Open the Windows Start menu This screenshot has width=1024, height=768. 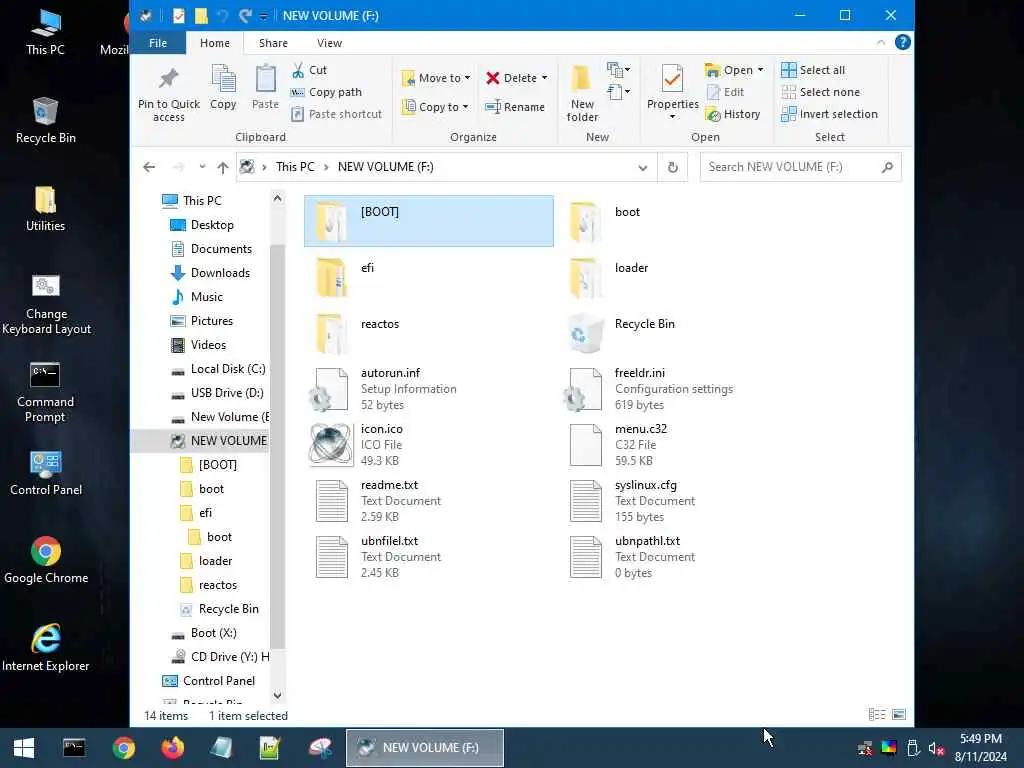[24, 748]
